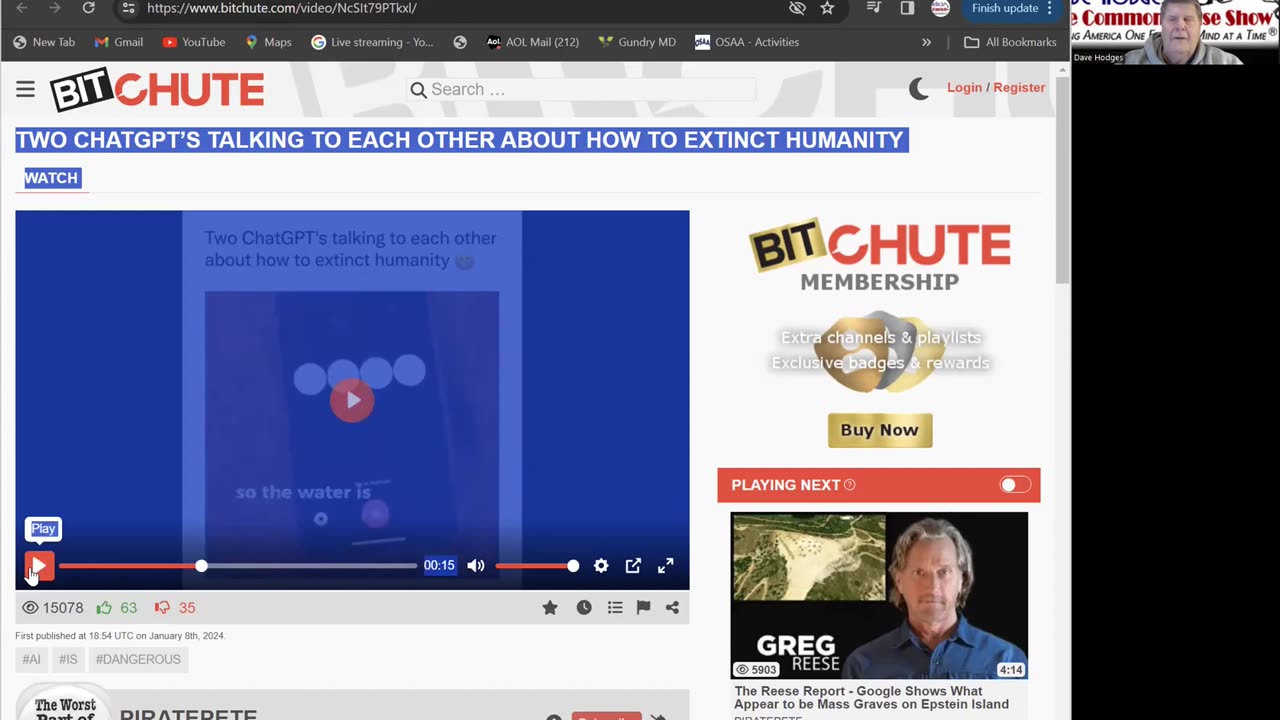
Task: Open AOL Mail bookmark
Action: 533,42
